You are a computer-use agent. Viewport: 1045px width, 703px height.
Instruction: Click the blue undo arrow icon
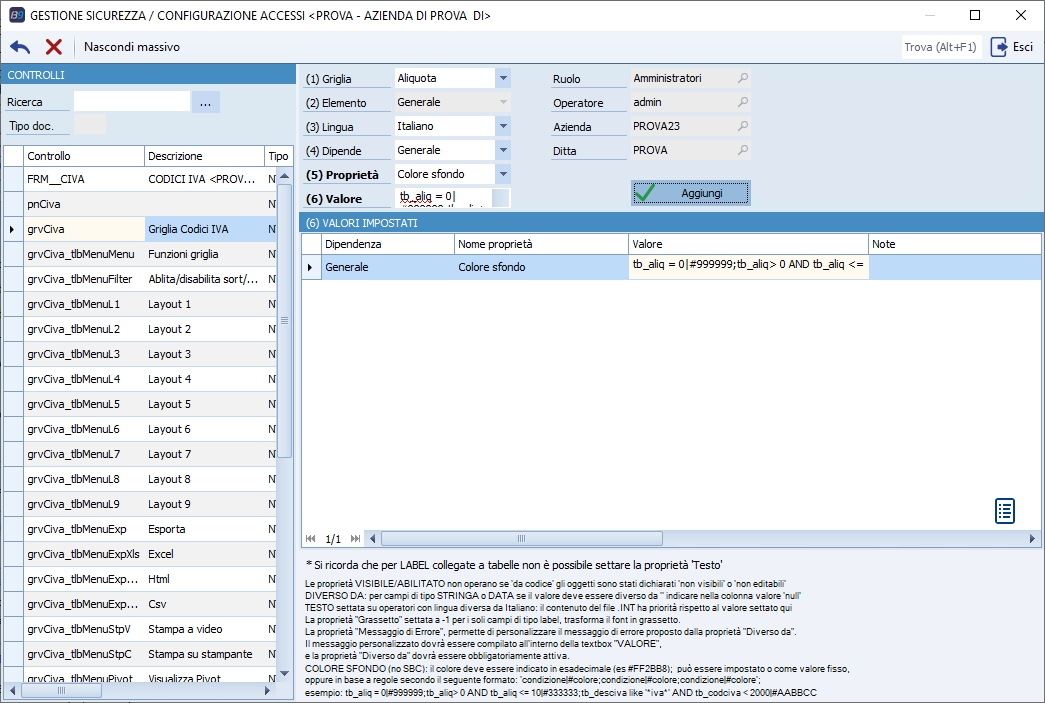coord(20,47)
